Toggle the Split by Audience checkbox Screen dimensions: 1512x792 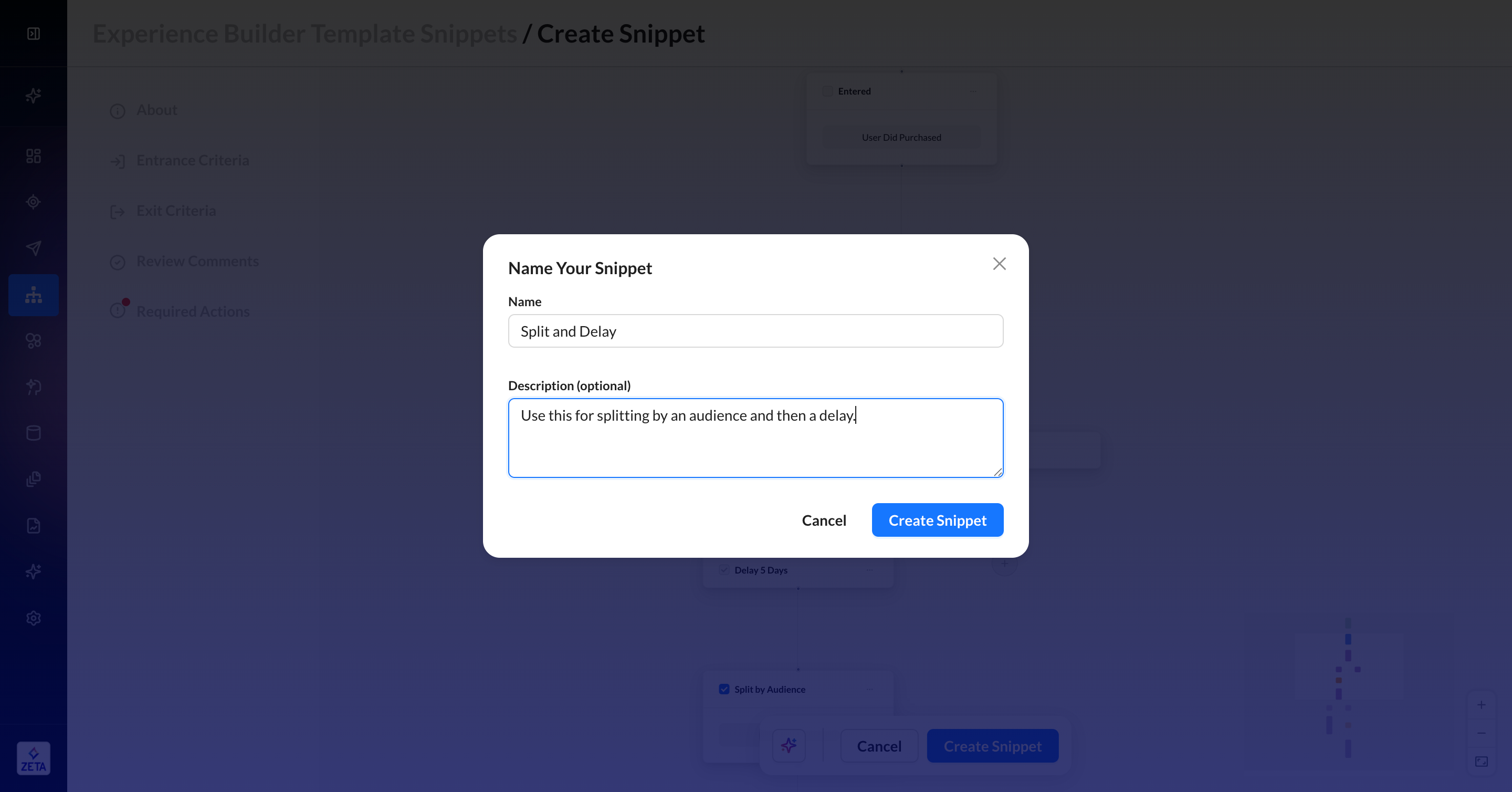coord(724,689)
